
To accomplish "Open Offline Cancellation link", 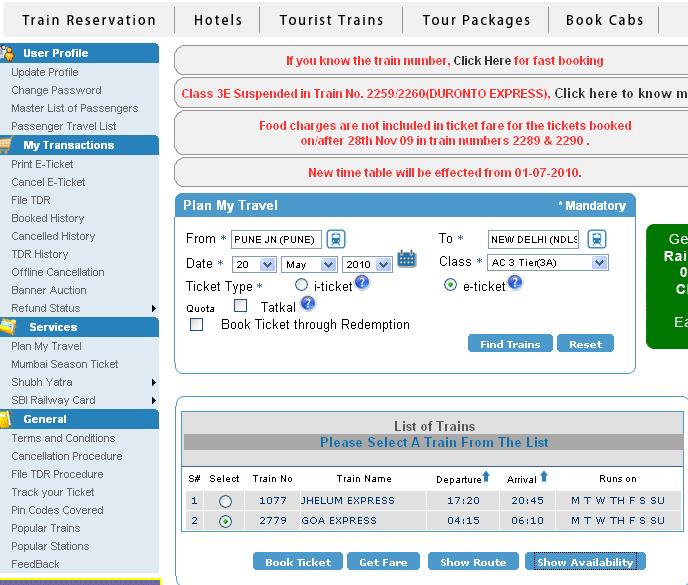I will pyautogui.click(x=58, y=272).
